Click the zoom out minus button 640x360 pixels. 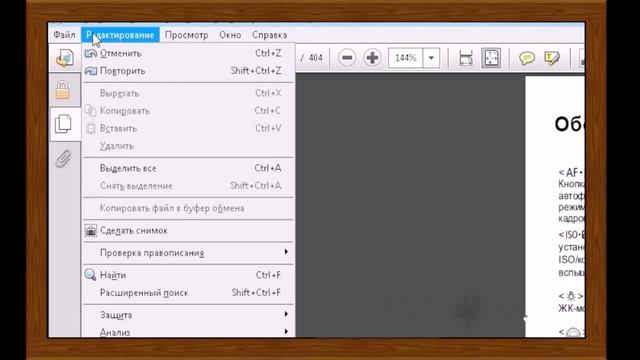click(347, 58)
